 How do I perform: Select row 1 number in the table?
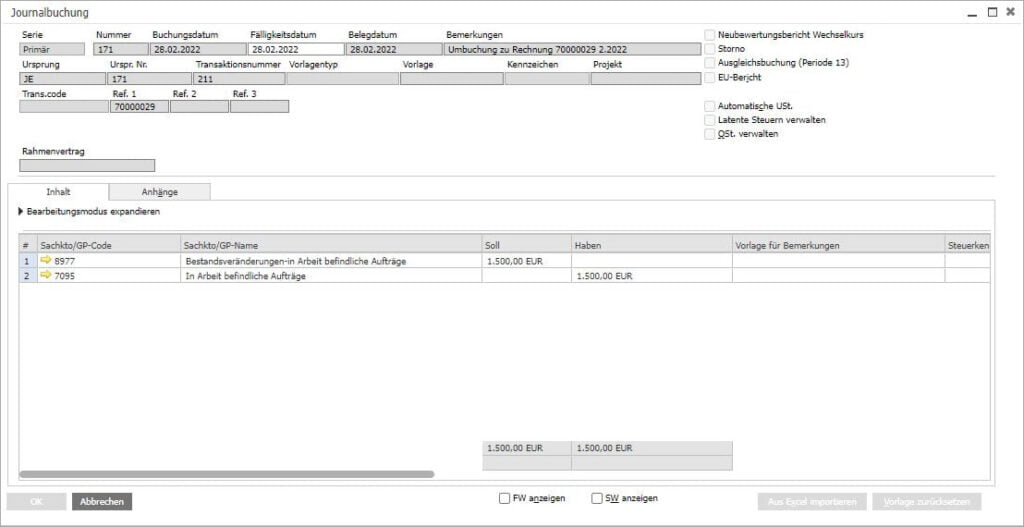coord(27,261)
